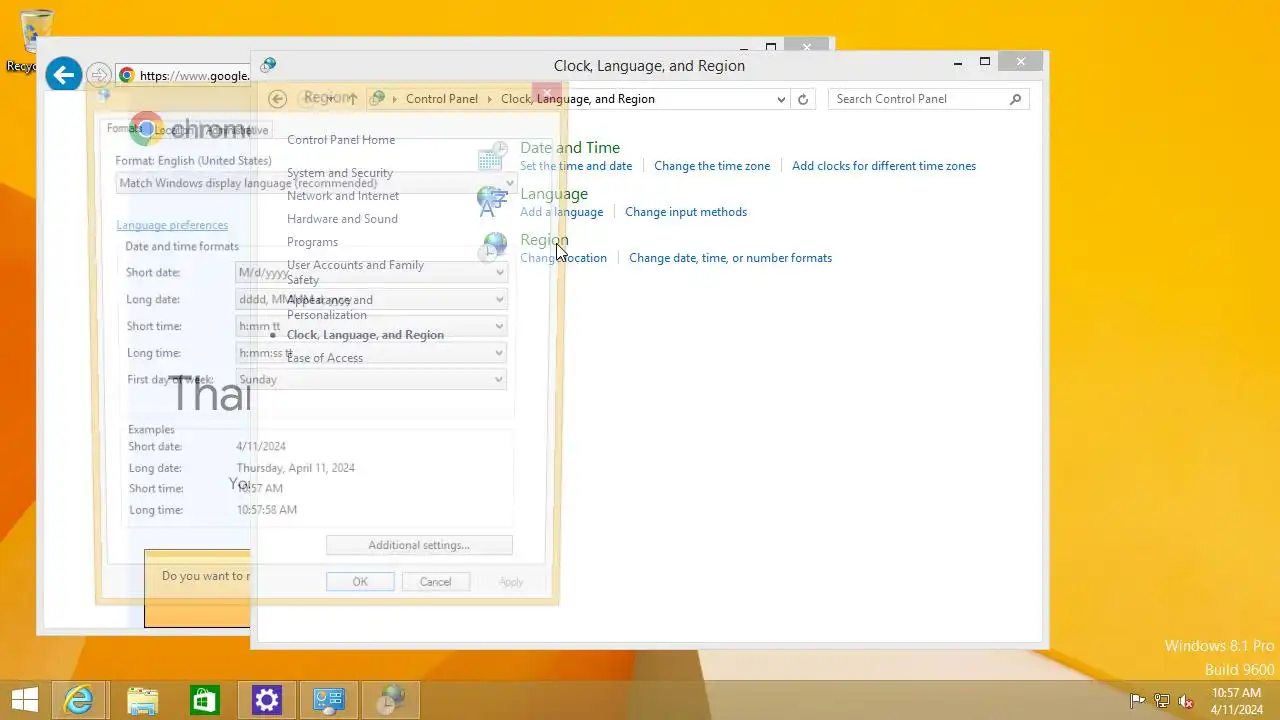Click Cancel in the Region dialog
This screenshot has height=720, width=1280.
(435, 582)
